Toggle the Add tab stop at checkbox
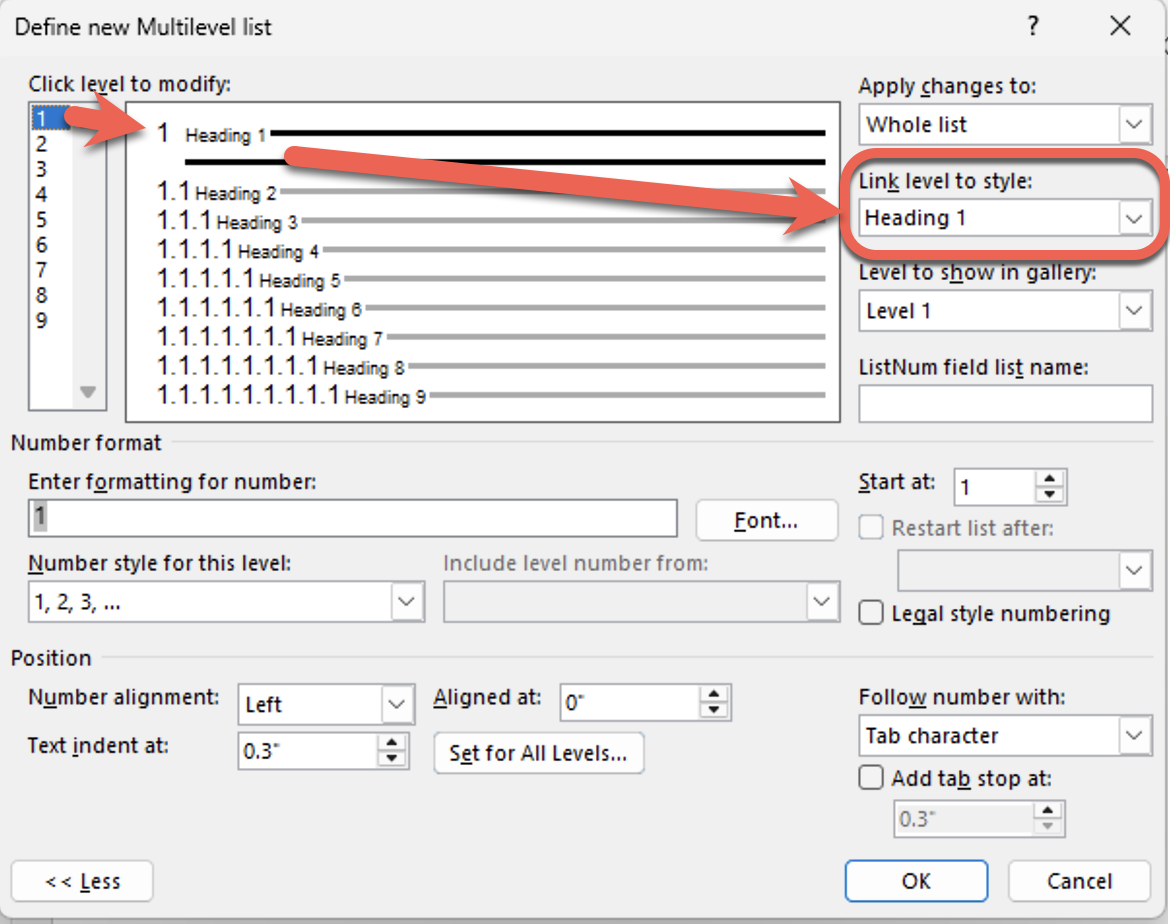This screenshot has width=1170, height=924. (x=872, y=778)
